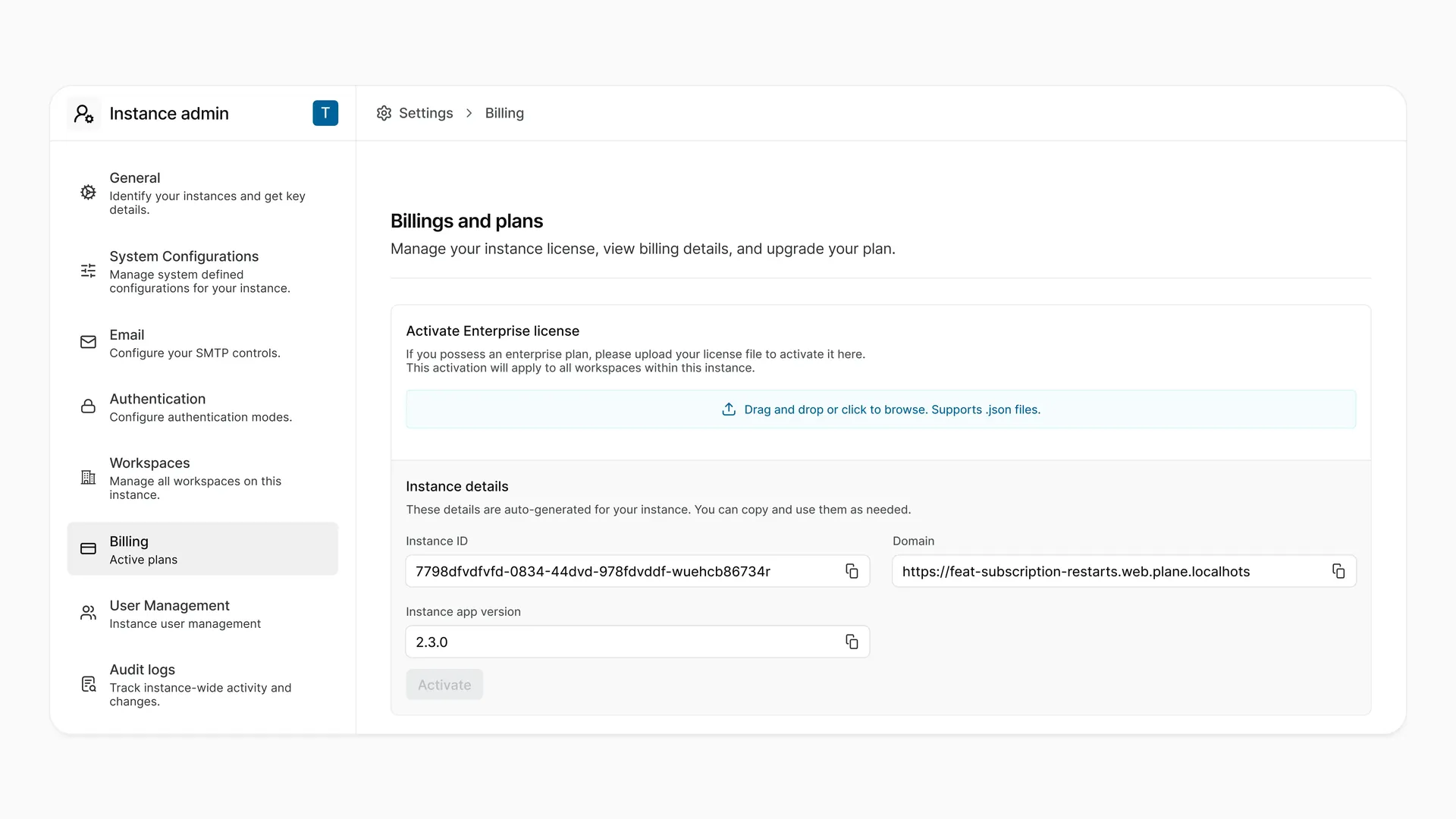Screen dimensions: 1456x819
Task: Copy the Domain URL
Action: click(1338, 571)
